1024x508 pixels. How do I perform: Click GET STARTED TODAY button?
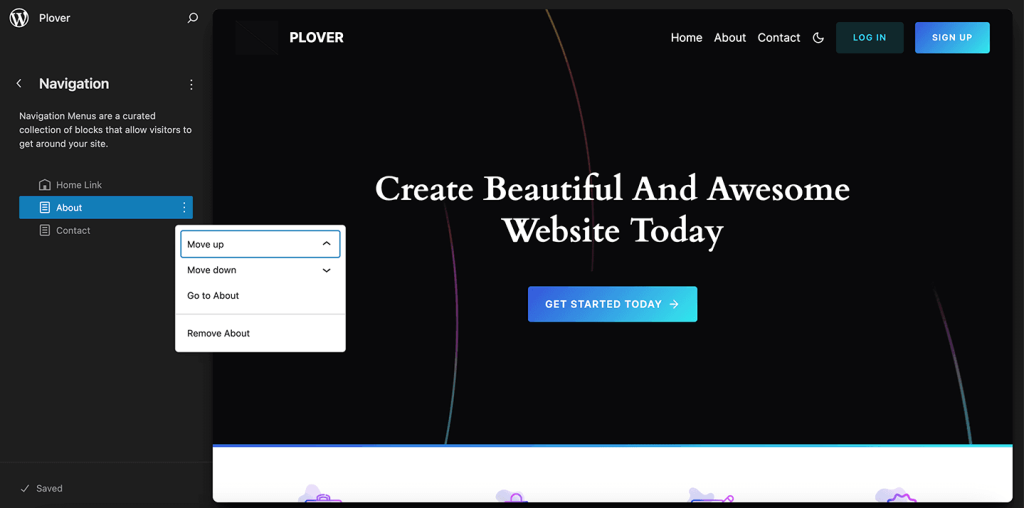pyautogui.click(x=612, y=304)
